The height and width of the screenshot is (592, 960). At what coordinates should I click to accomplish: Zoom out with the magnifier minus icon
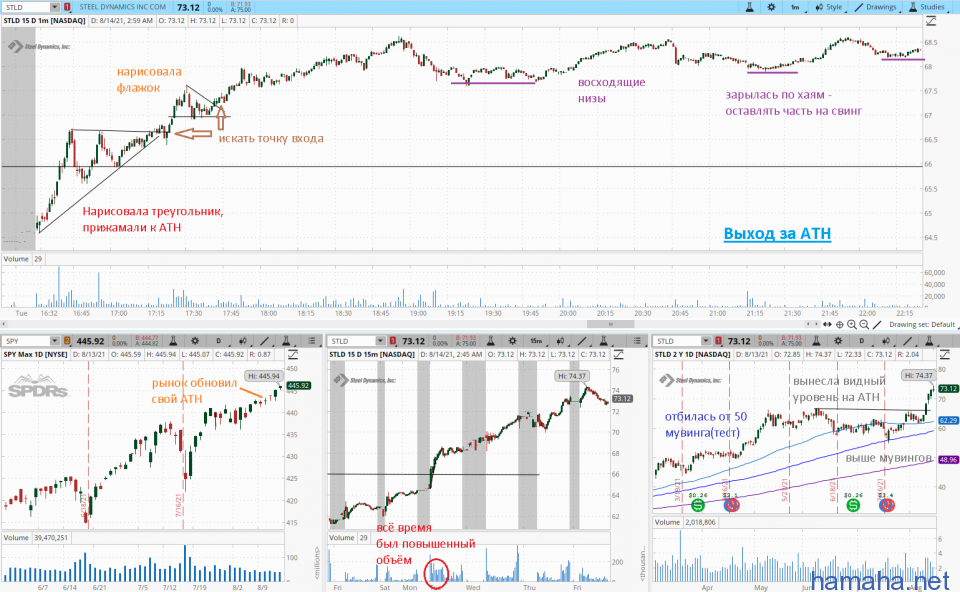[x=864, y=324]
